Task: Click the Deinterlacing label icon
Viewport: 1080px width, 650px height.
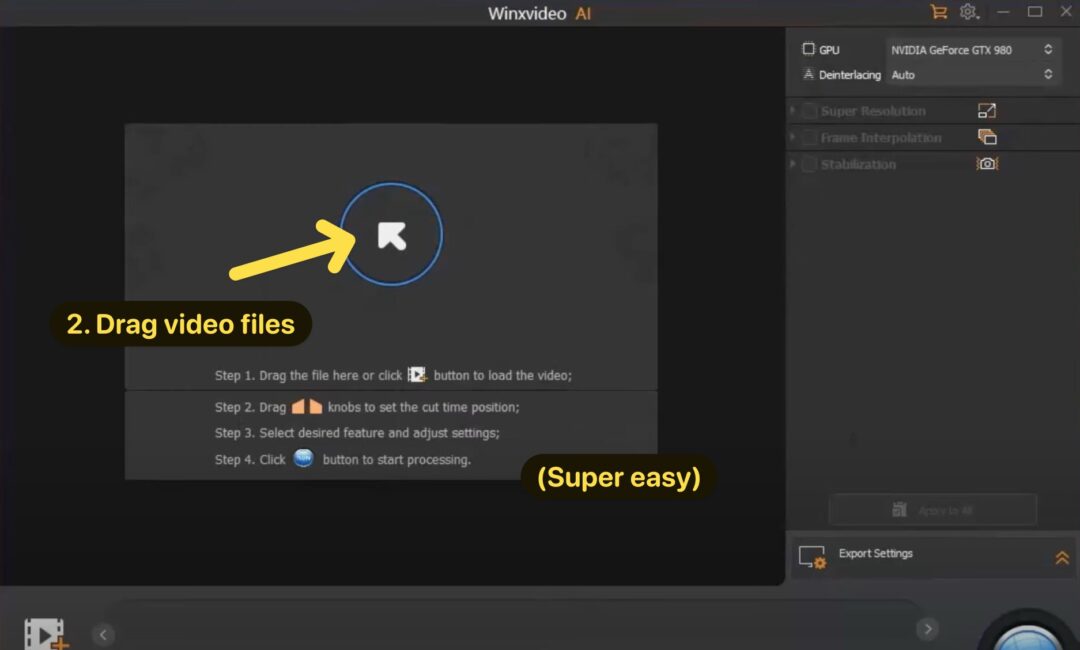Action: tap(809, 74)
